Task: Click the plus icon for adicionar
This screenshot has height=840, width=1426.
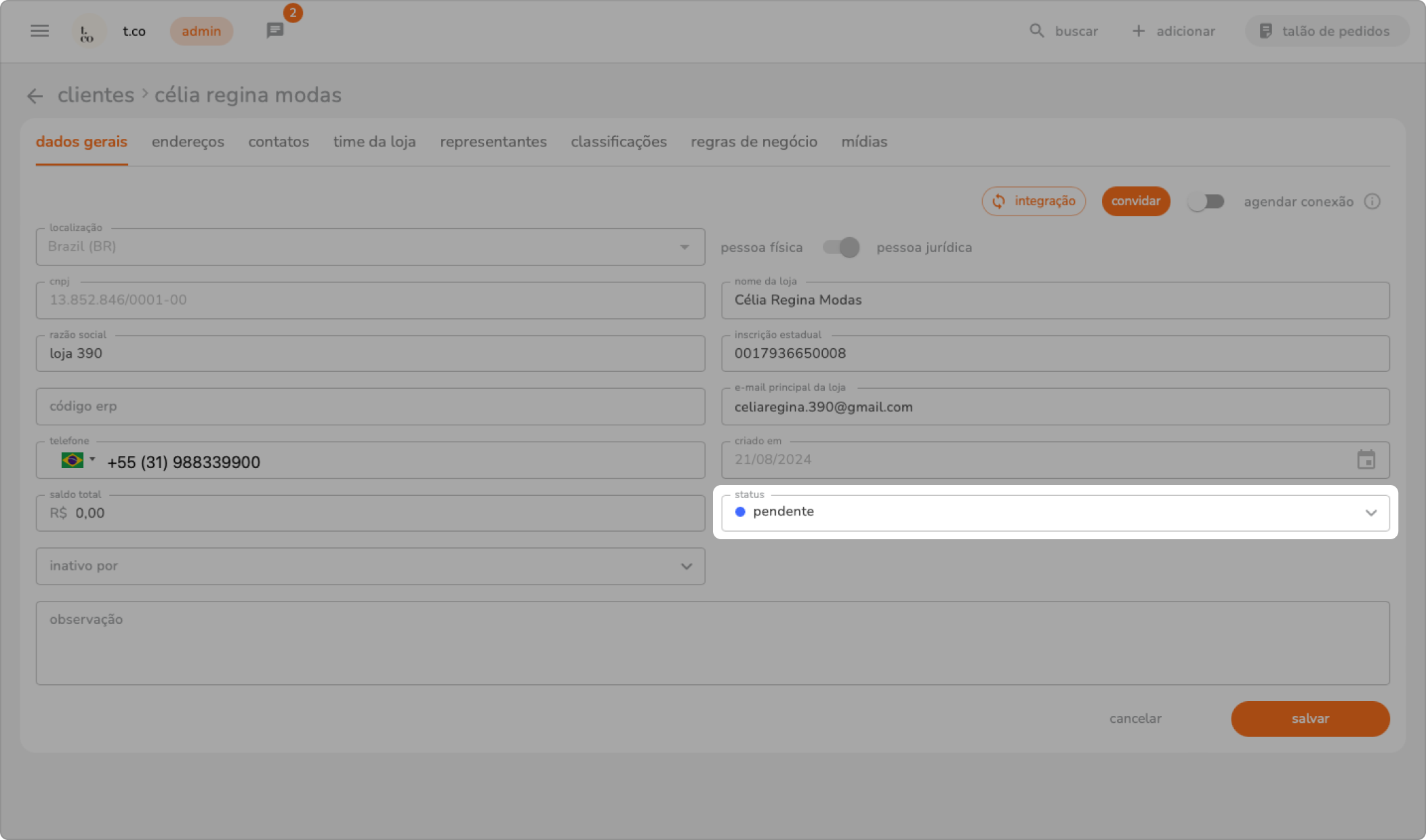Action: pyautogui.click(x=1139, y=31)
